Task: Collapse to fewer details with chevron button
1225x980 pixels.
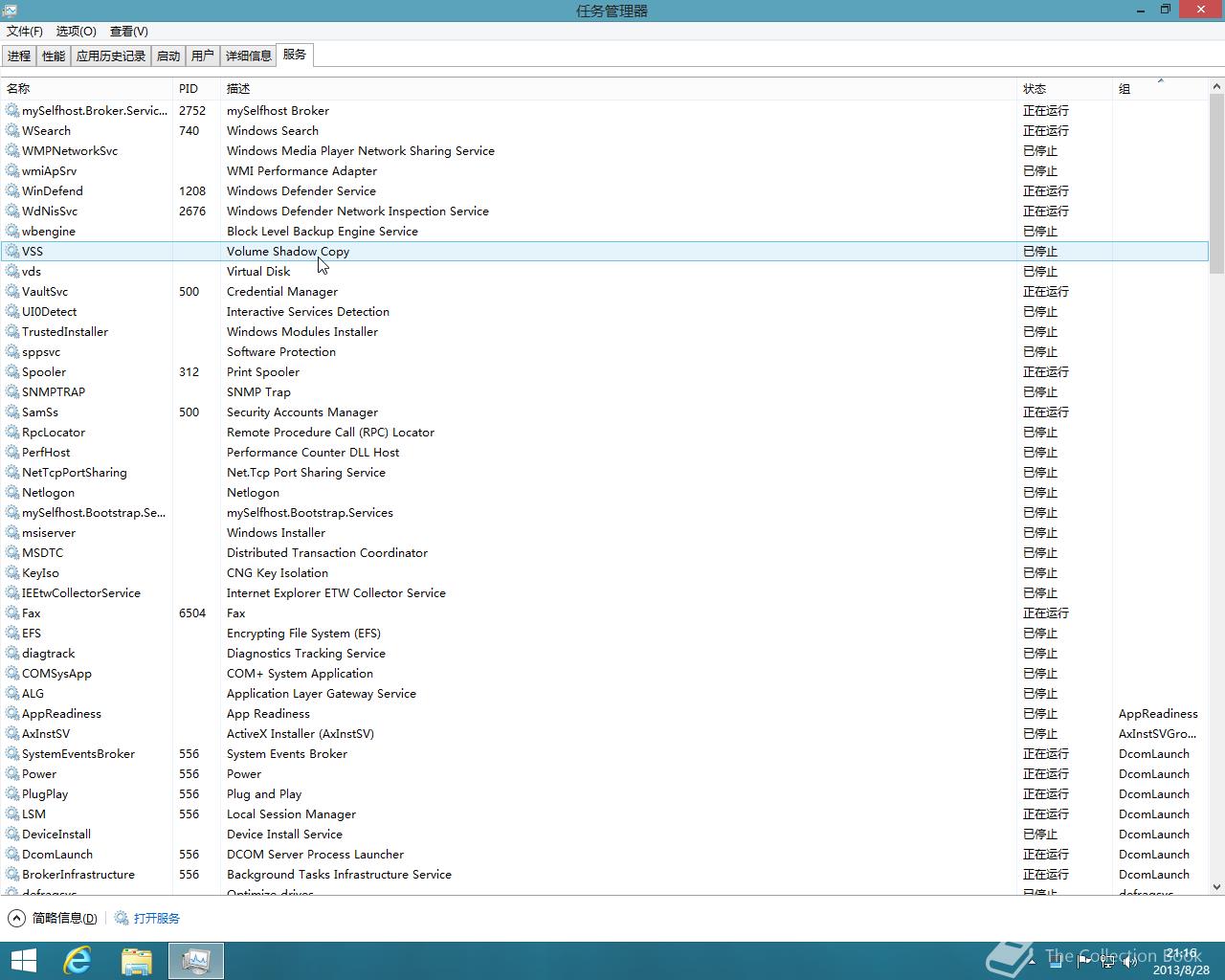Action: pos(16,918)
